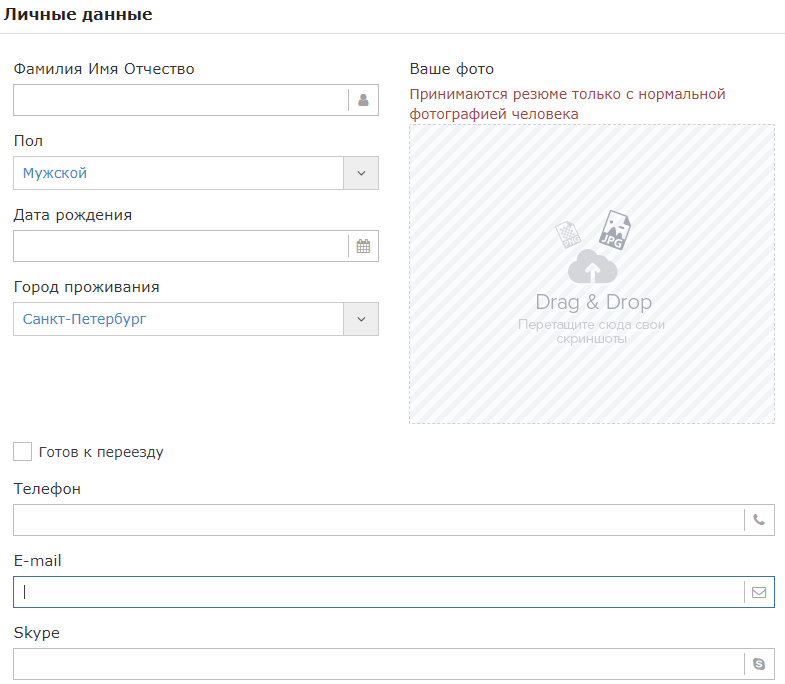Click the cloud upload icon
This screenshot has height=684, width=785.
point(592,267)
